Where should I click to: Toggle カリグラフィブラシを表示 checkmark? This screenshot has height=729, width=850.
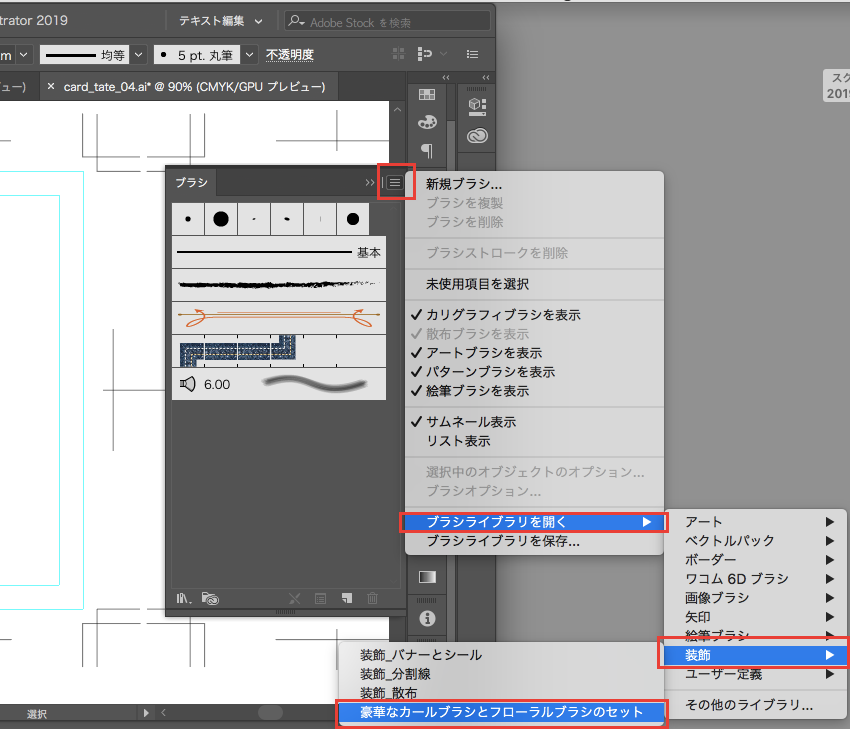click(503, 315)
